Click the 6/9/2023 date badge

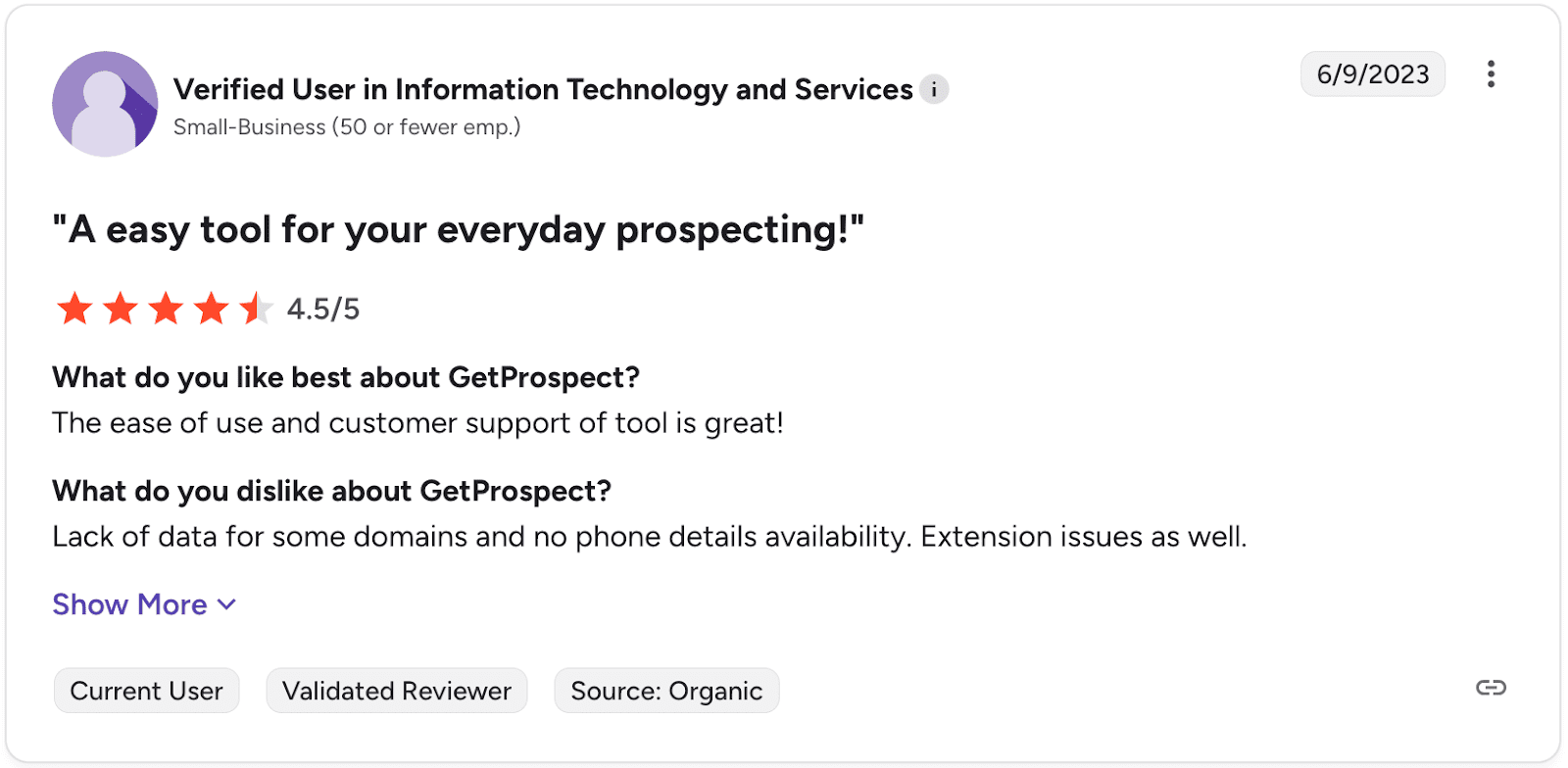click(x=1372, y=74)
